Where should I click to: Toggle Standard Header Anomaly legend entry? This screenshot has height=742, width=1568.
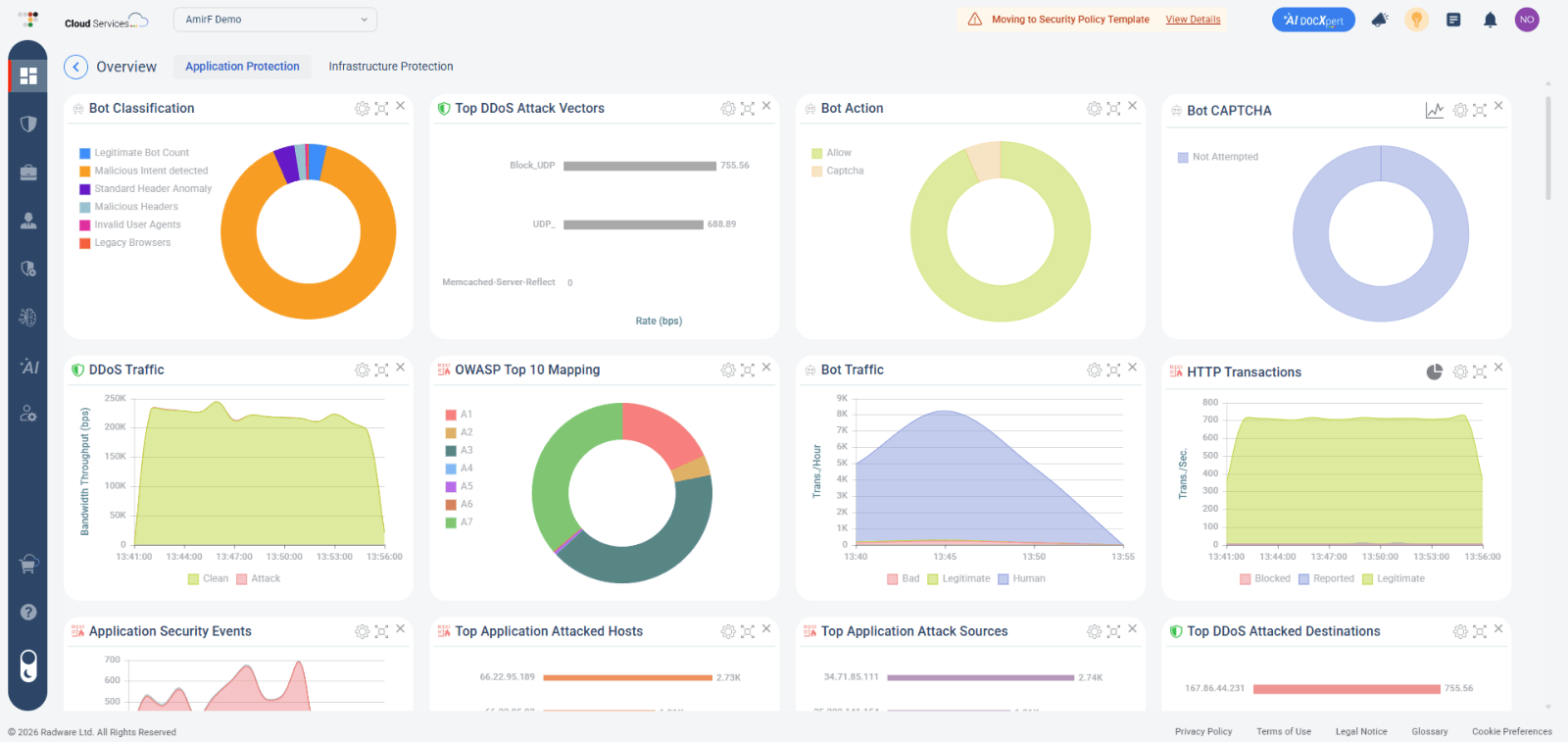coord(146,189)
